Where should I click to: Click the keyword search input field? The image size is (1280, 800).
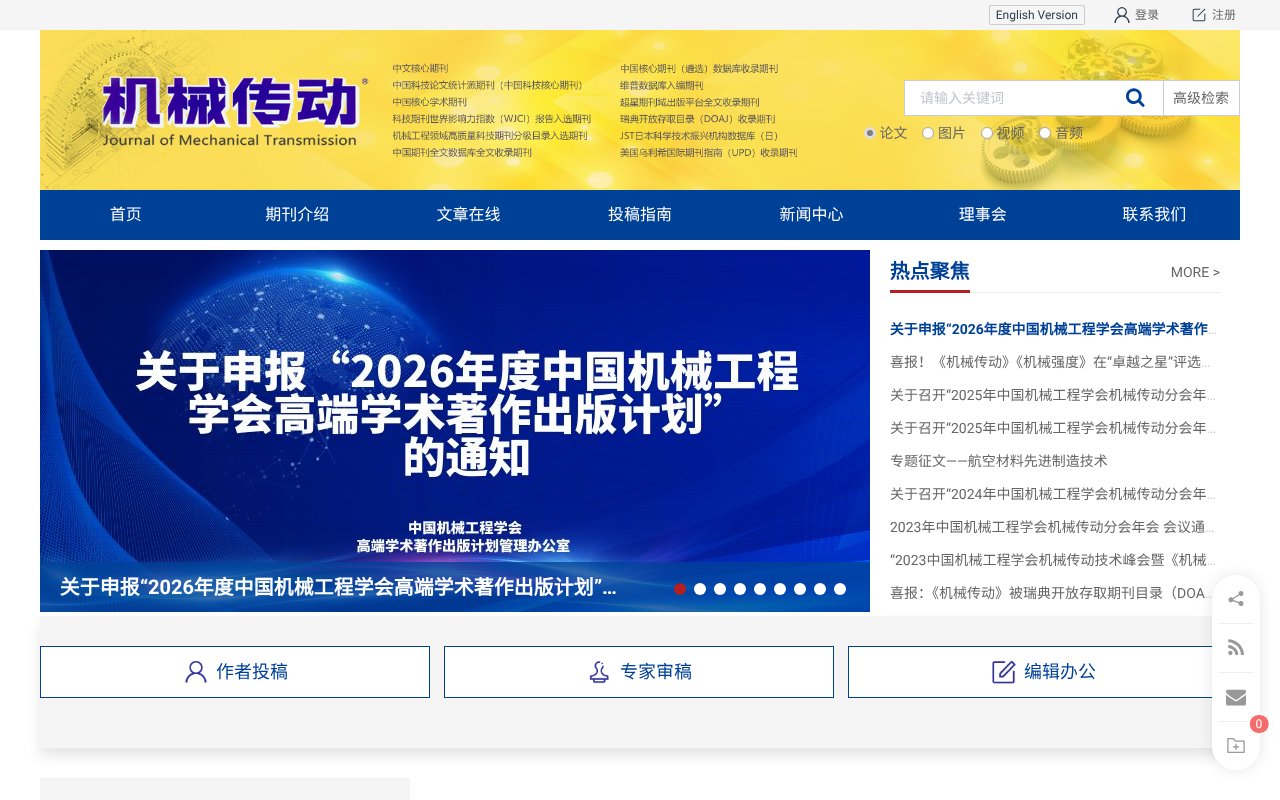pos(1010,97)
